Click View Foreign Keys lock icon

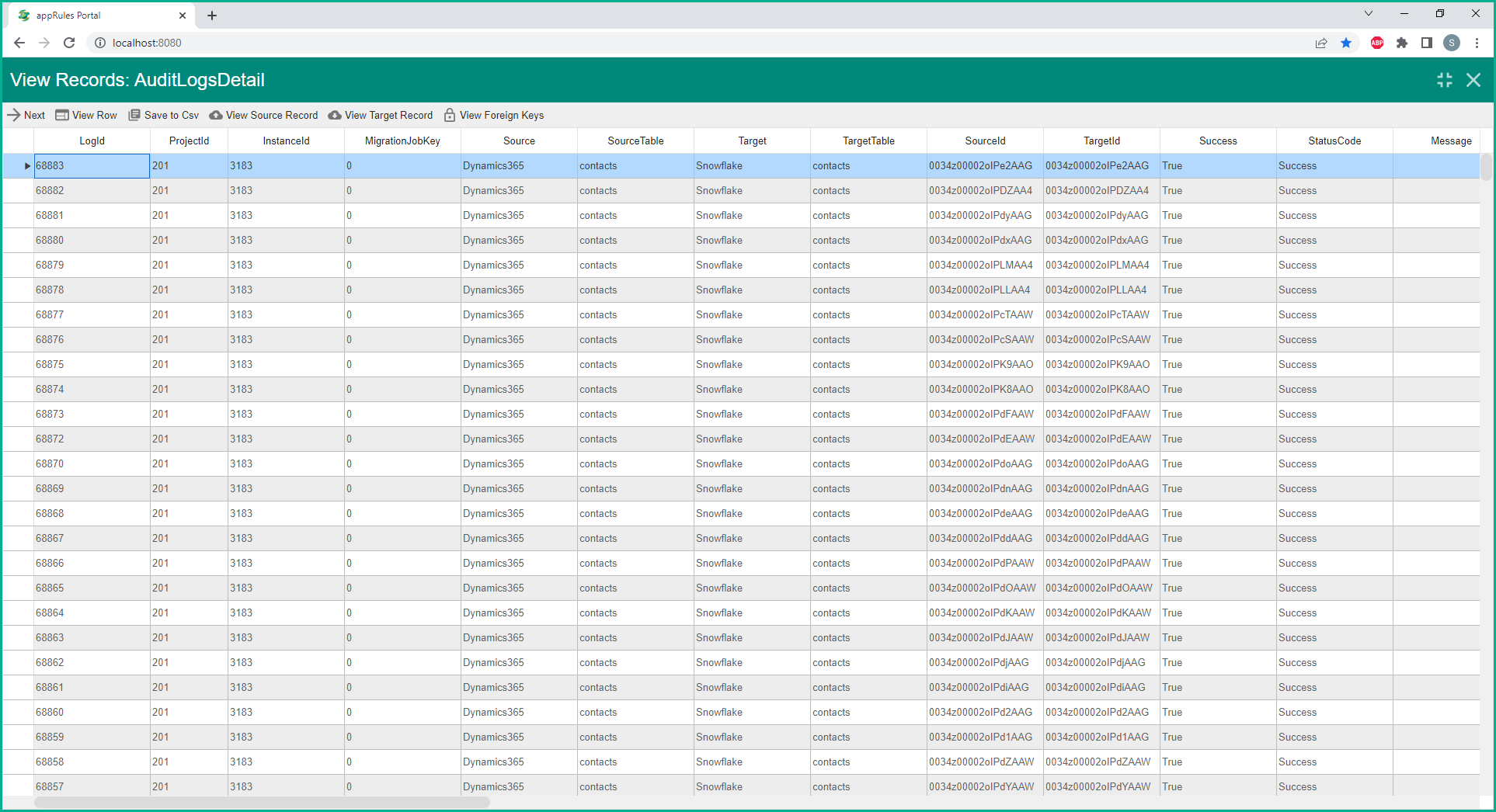coord(450,115)
